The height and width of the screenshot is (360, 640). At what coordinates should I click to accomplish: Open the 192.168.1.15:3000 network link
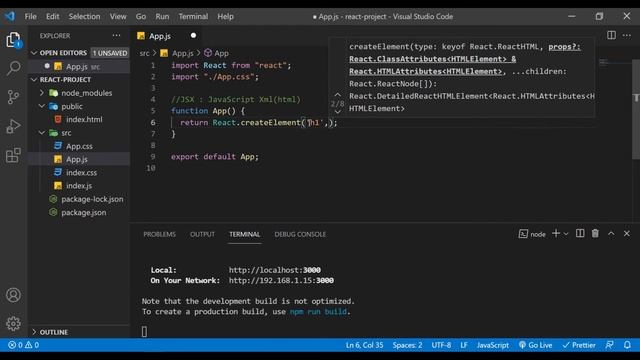pyautogui.click(x=281, y=280)
